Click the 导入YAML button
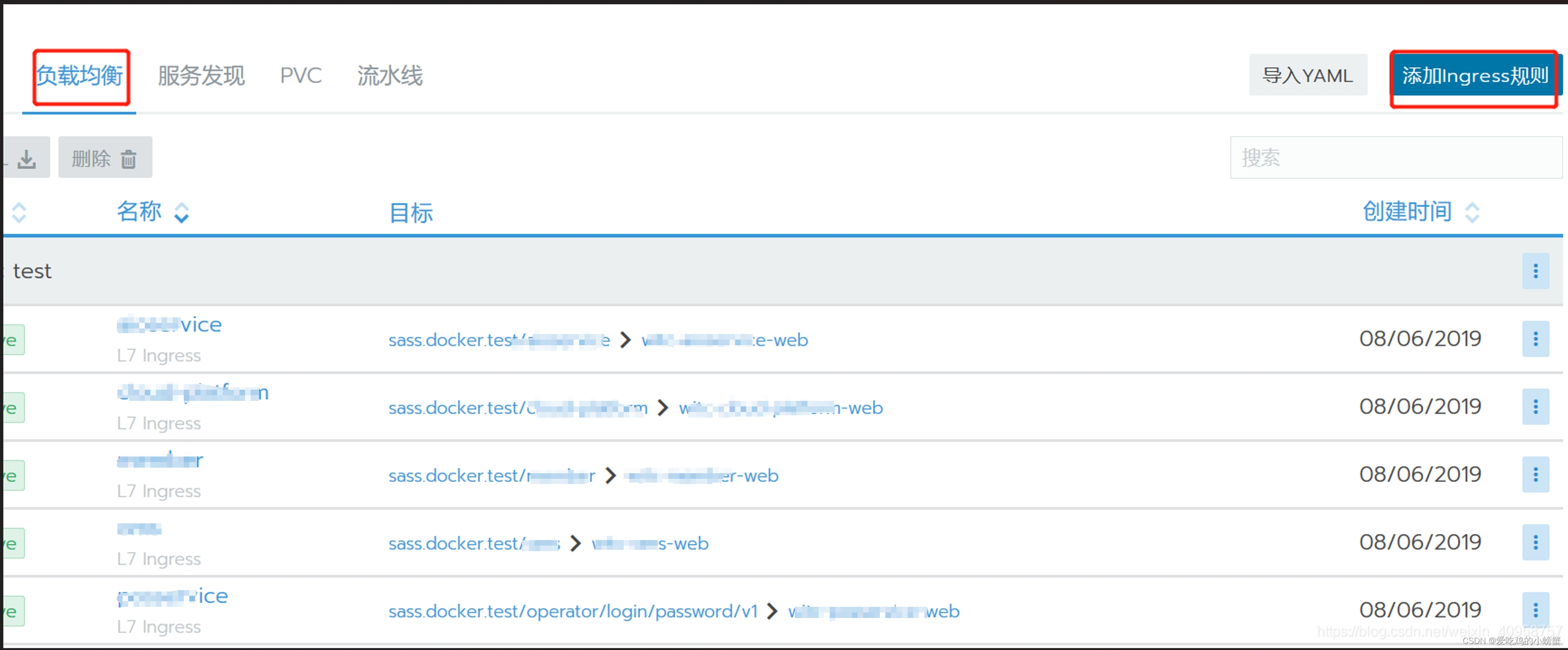Viewport: 1568px width, 650px height. coord(1308,76)
